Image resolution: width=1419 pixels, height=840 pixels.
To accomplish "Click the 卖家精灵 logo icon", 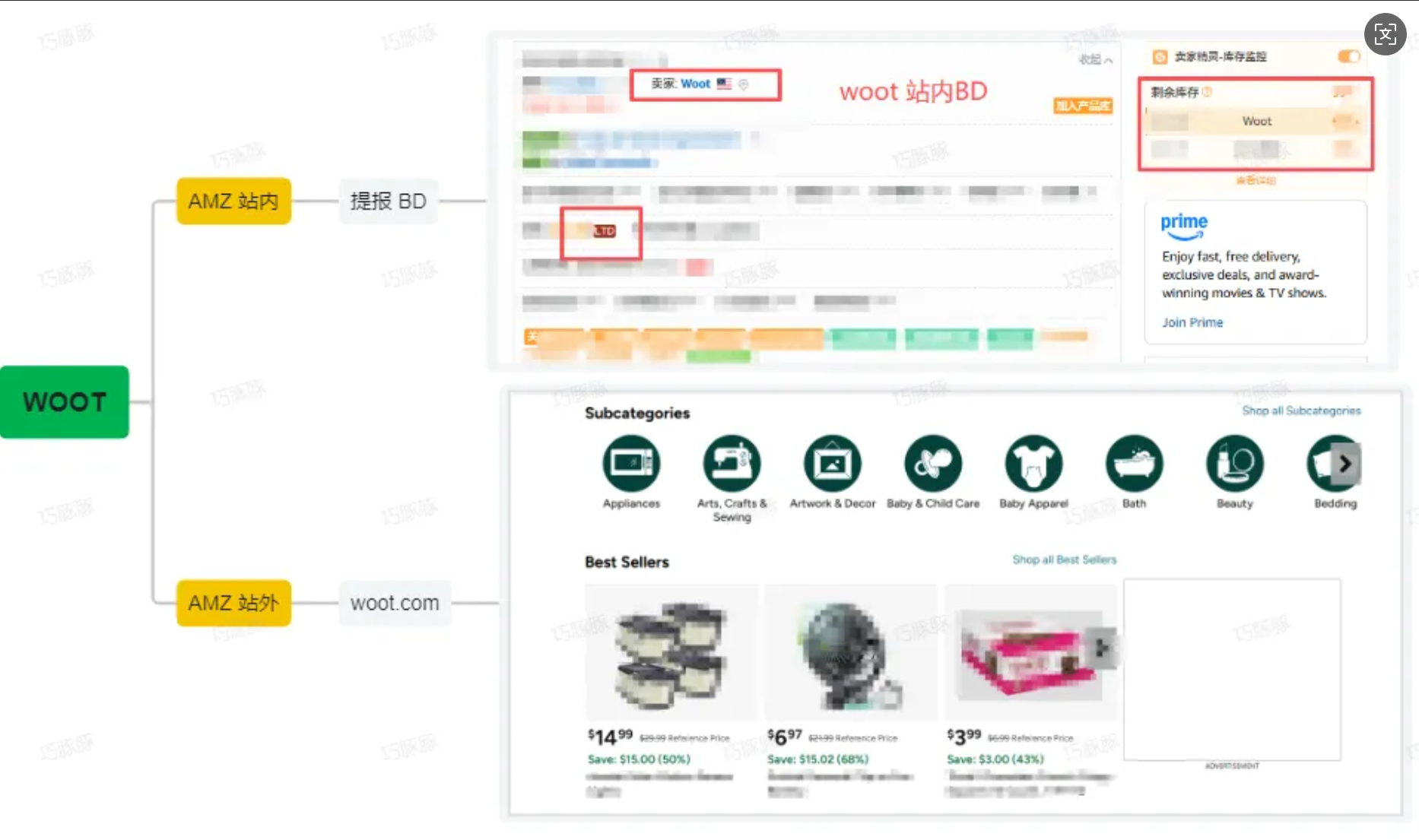I will (x=1160, y=57).
